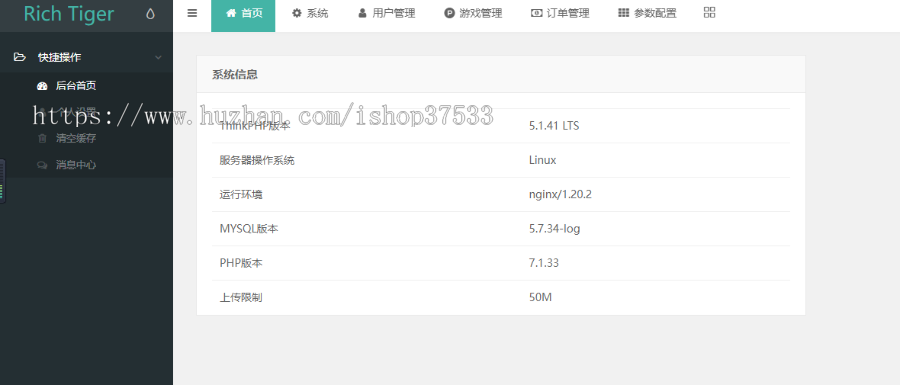Image resolution: width=900 pixels, height=385 pixels.
Task: Click the trash icon for 清空缓存
Action: point(42,138)
